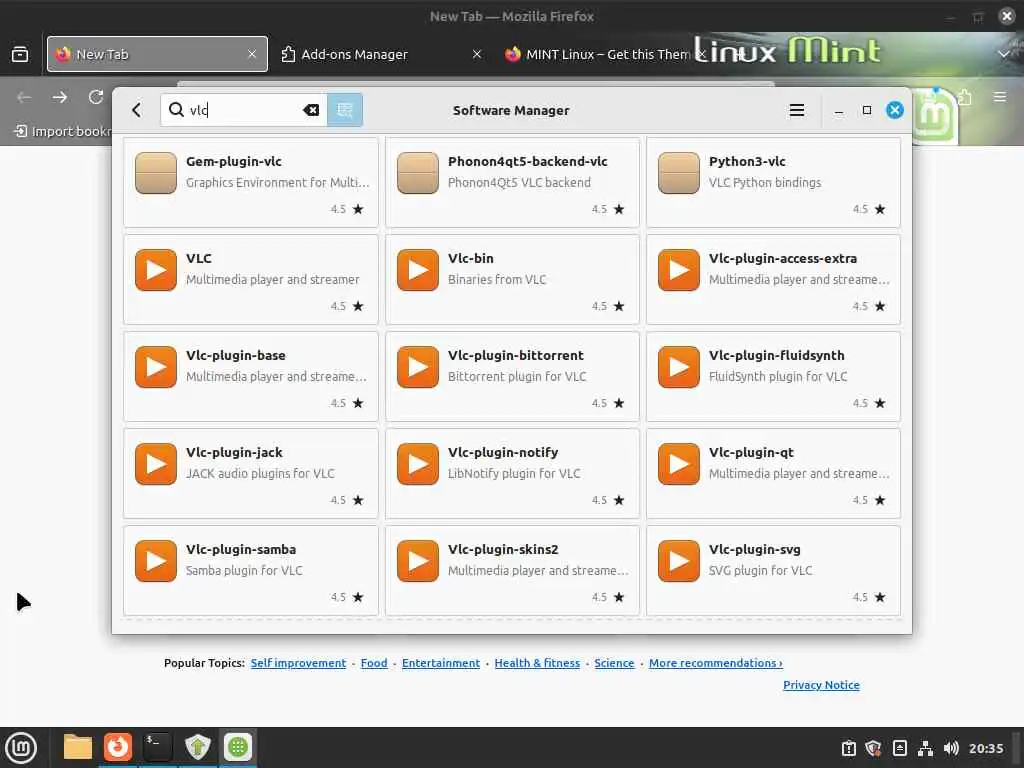Viewport: 1024px width, 768px height.
Task: Select Vlc-plugin-base icon
Action: pyautogui.click(x=156, y=367)
